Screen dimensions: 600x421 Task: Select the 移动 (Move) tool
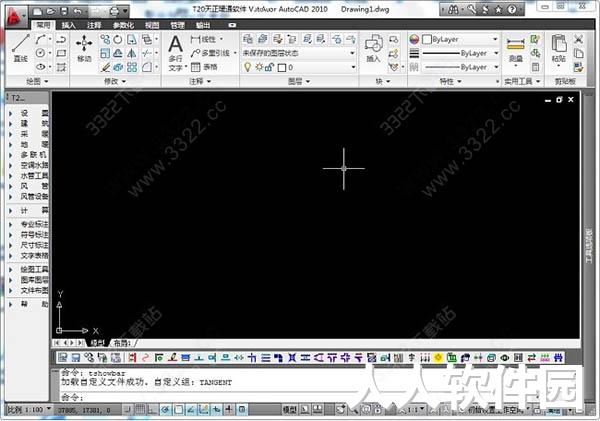click(x=84, y=48)
